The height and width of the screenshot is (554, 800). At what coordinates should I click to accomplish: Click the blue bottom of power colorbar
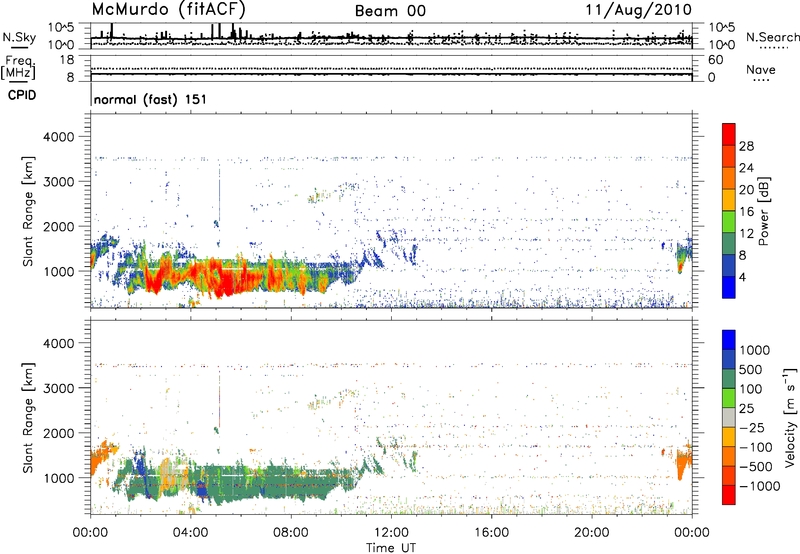click(729, 287)
